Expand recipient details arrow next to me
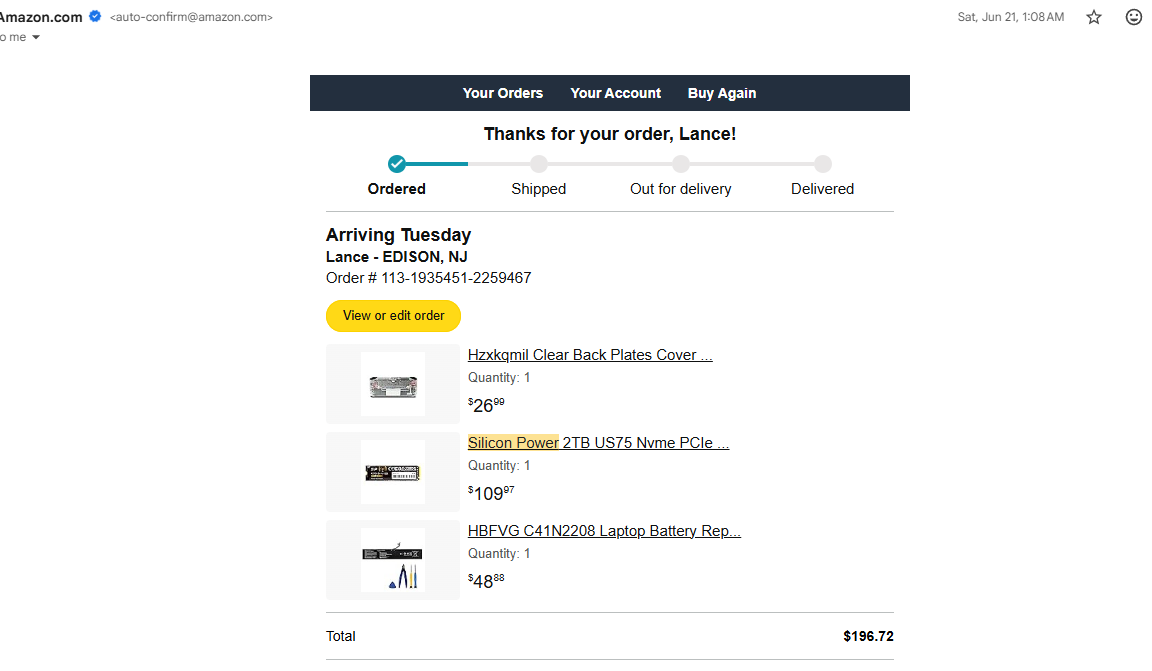The image size is (1152, 671). coord(36,37)
